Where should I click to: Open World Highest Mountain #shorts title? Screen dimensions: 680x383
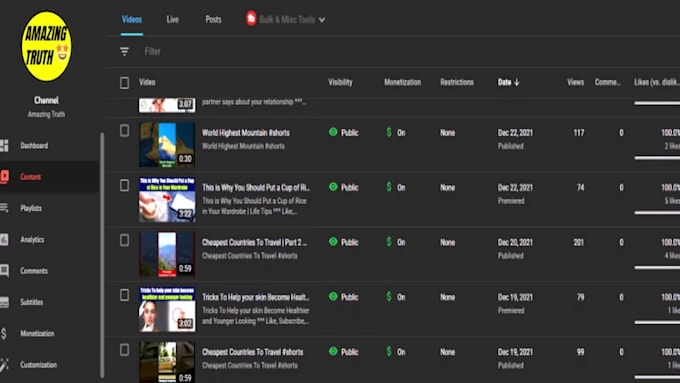coord(246,133)
